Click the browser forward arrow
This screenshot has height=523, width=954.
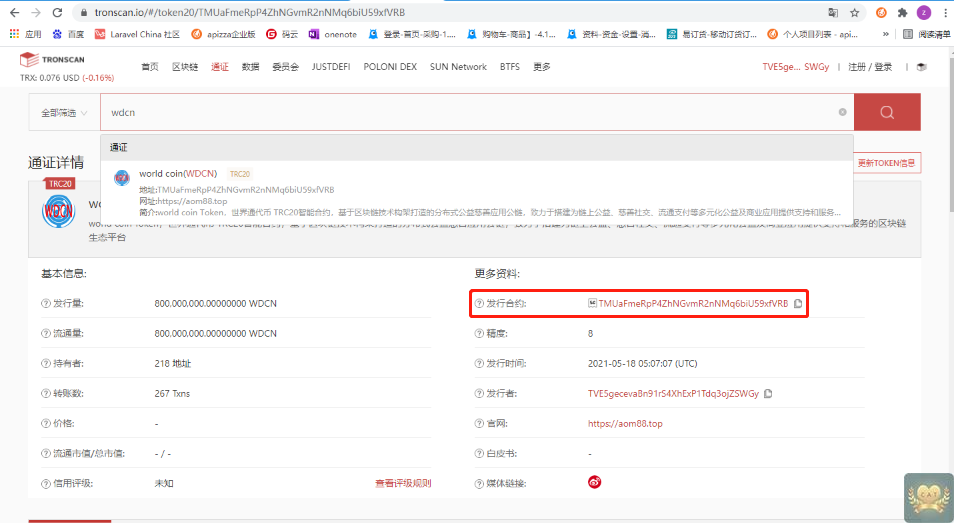tap(36, 12)
